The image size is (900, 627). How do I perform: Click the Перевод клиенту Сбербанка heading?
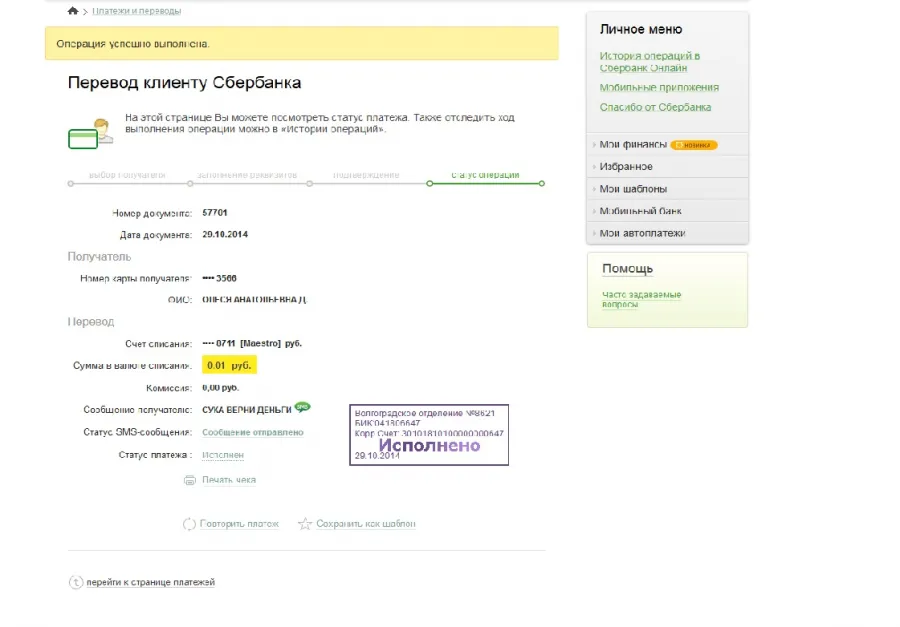coord(184,83)
